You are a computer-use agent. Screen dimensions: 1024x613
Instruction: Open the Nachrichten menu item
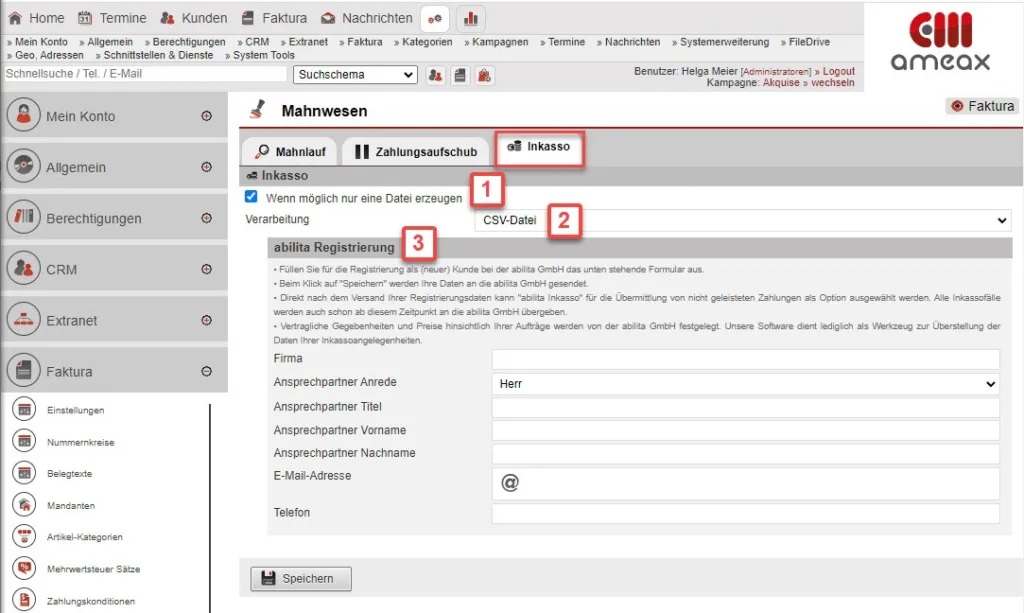(376, 17)
